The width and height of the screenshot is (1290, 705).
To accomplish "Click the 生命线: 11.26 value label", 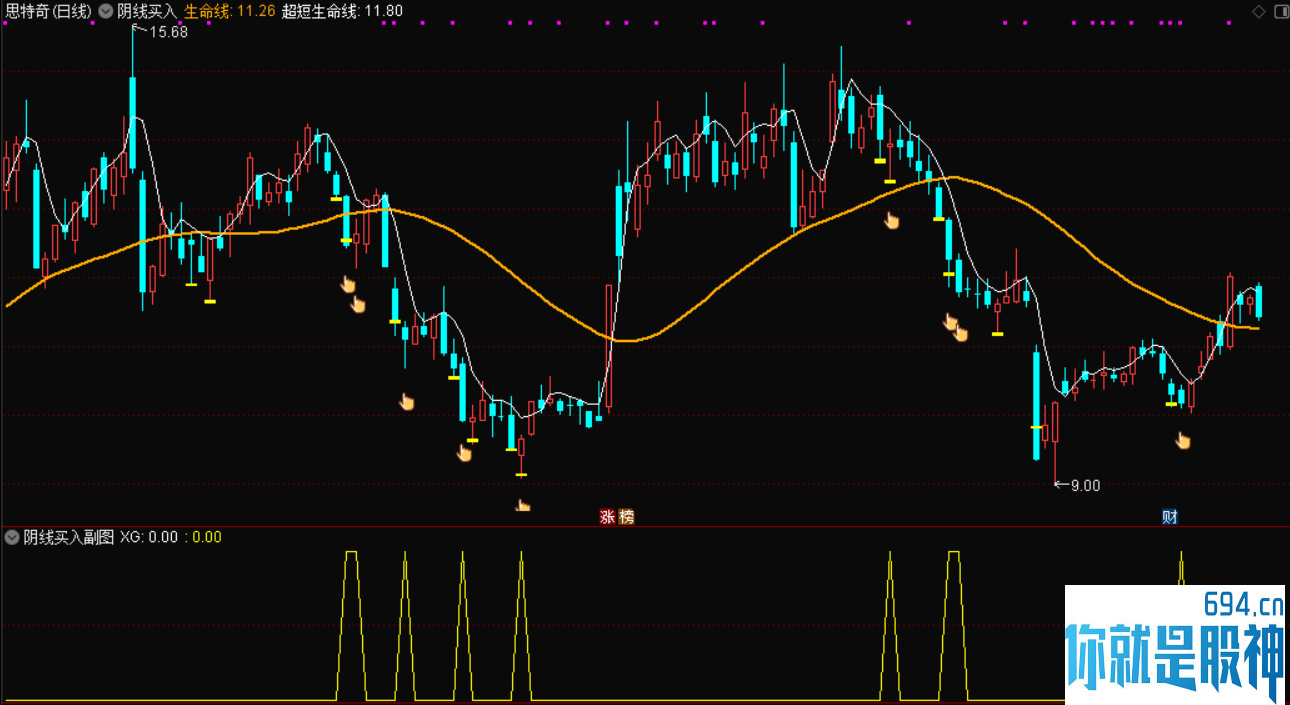I will [230, 12].
